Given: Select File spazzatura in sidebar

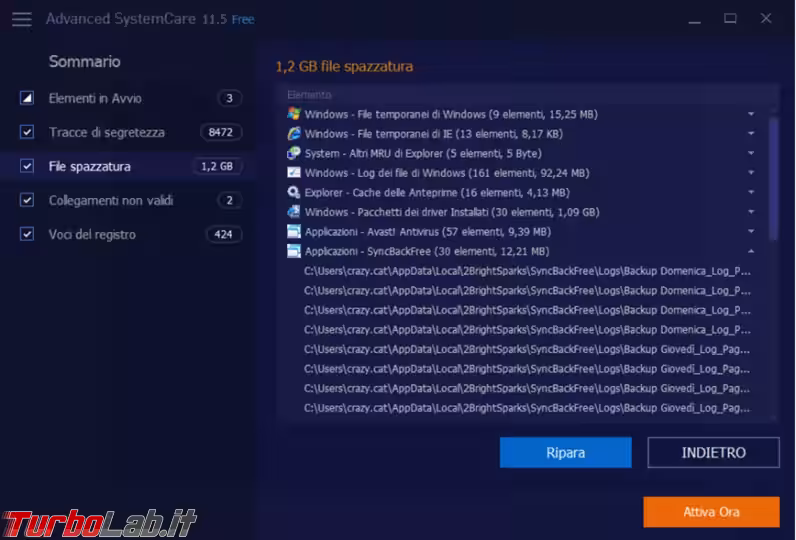Looking at the screenshot, I should (89, 166).
